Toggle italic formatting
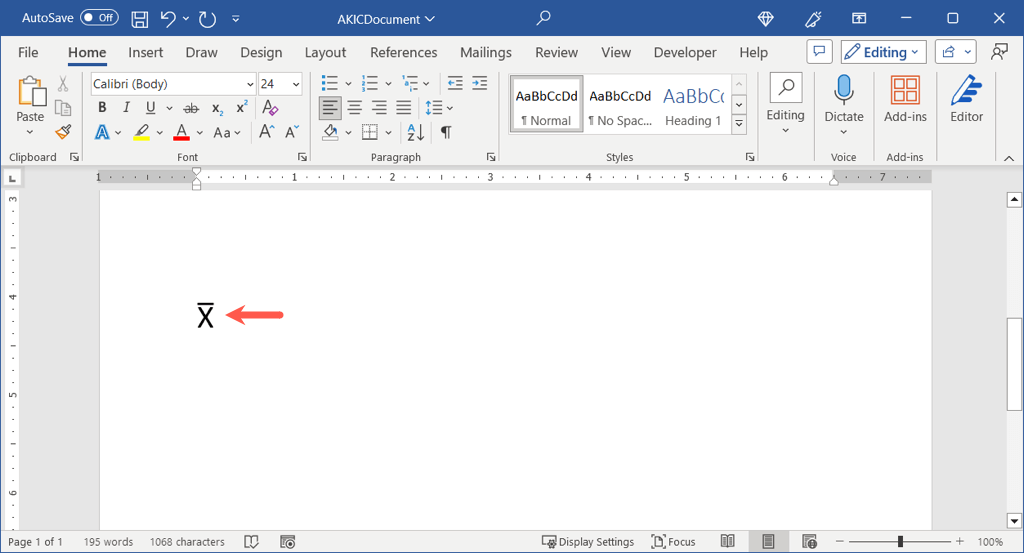This screenshot has height=553, width=1024. pyautogui.click(x=126, y=108)
